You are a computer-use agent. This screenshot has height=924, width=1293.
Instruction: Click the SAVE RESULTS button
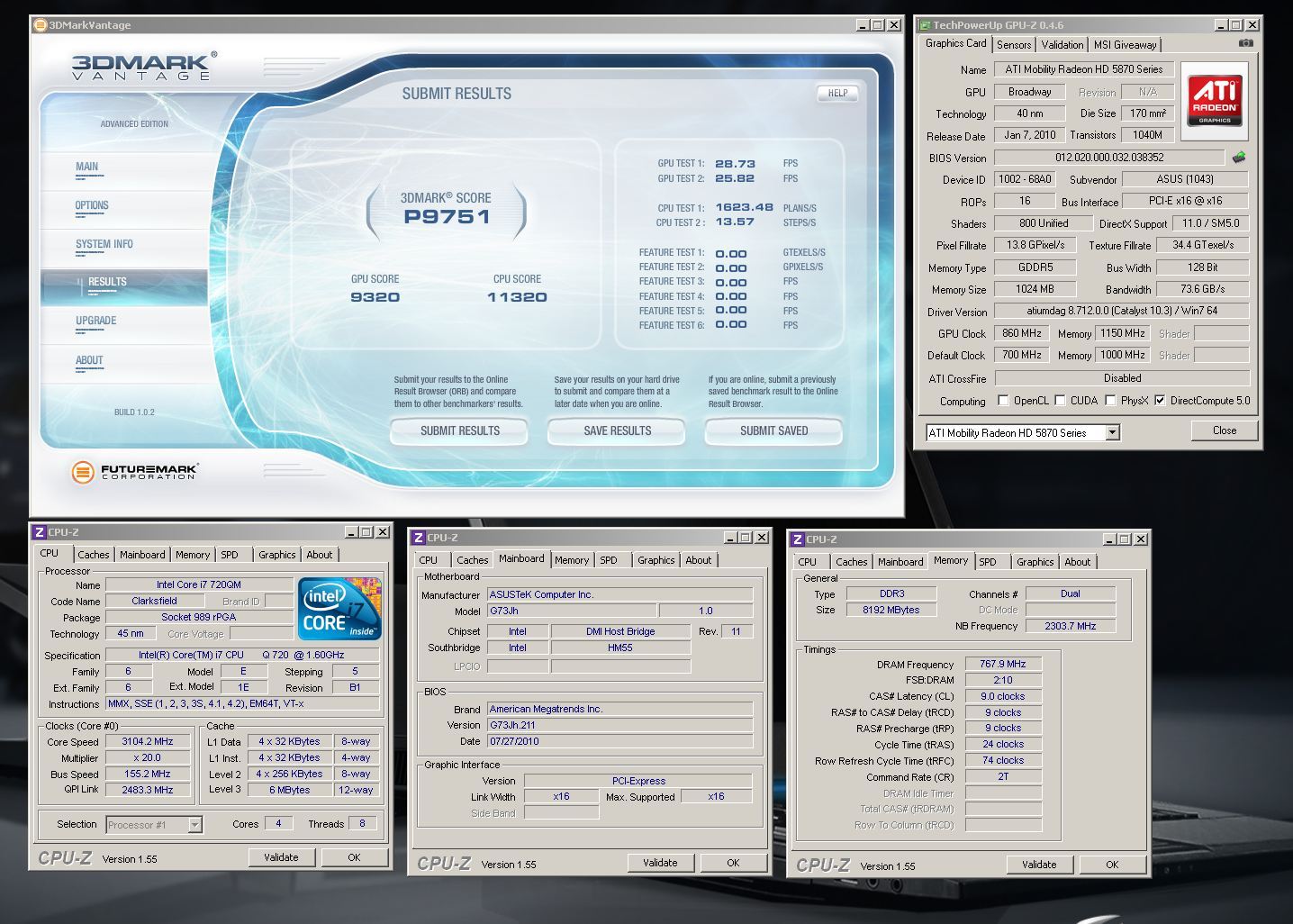pyautogui.click(x=617, y=431)
